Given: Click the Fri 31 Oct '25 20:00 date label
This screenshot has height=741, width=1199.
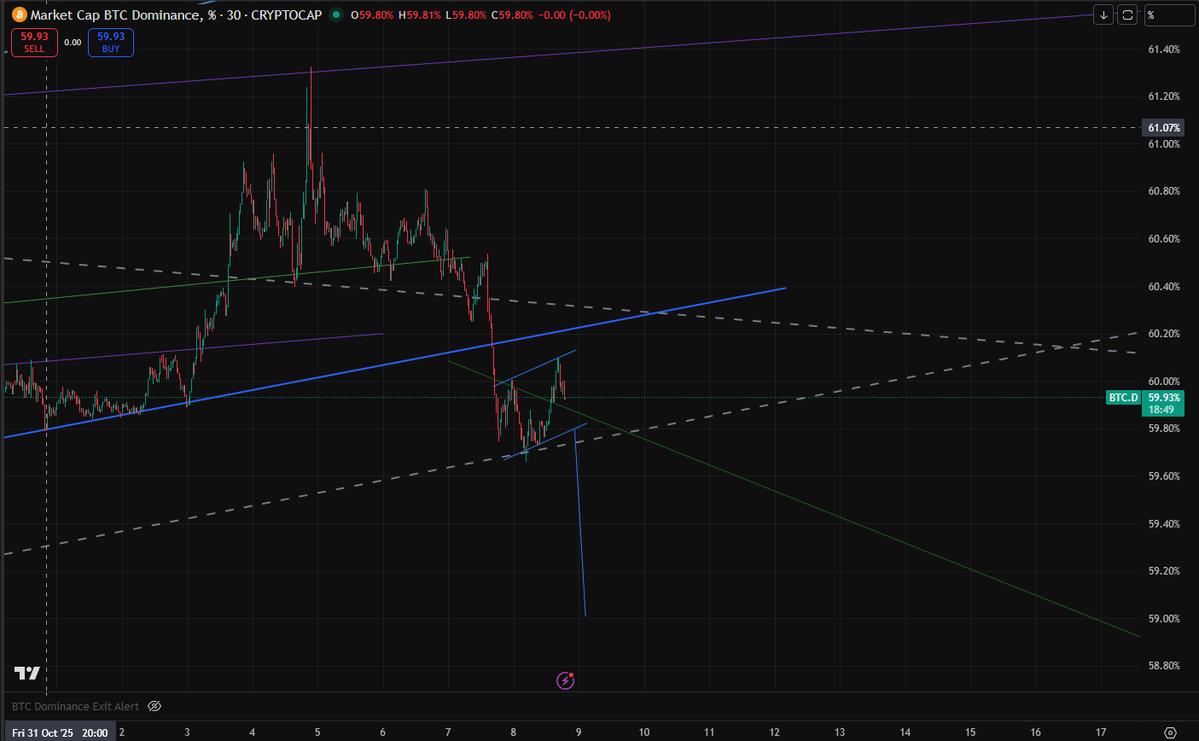Looking at the screenshot, I should pos(60,733).
